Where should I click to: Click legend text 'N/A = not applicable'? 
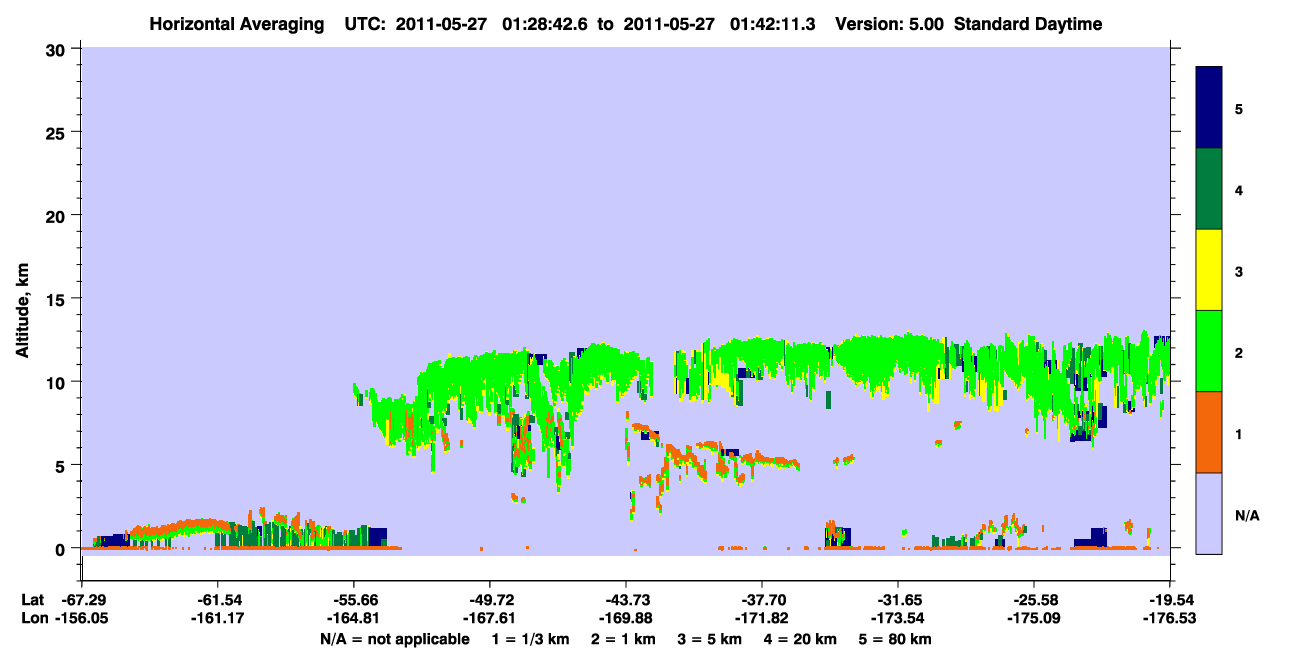[395, 639]
